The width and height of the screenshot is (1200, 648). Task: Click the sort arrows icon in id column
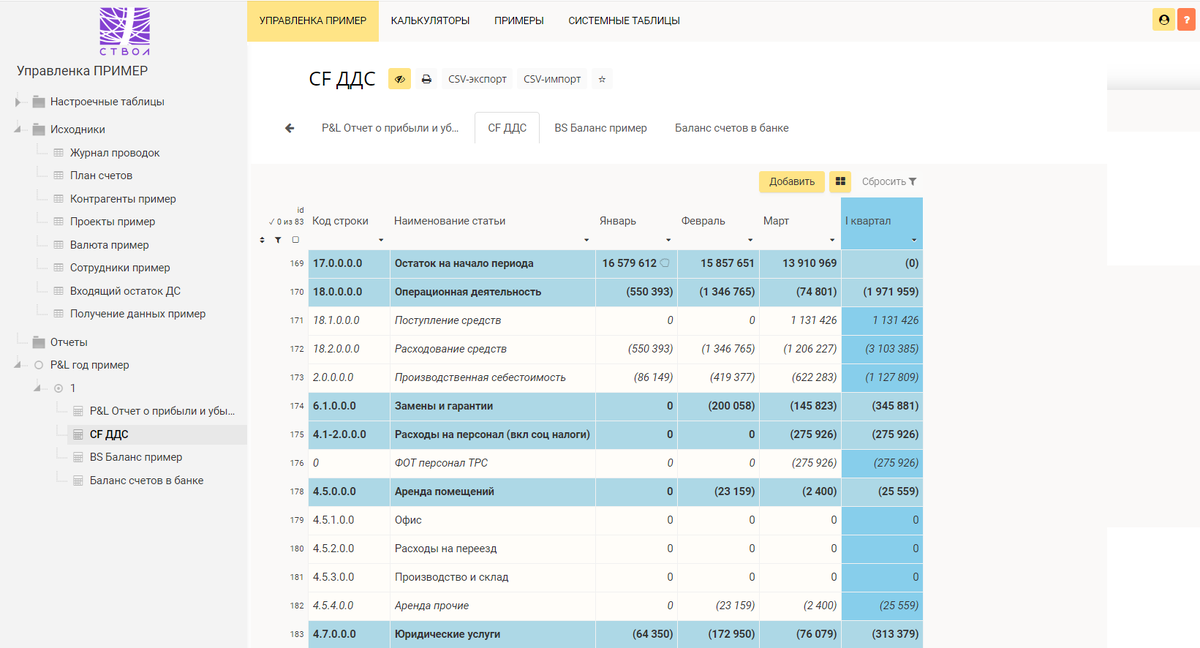click(x=263, y=240)
